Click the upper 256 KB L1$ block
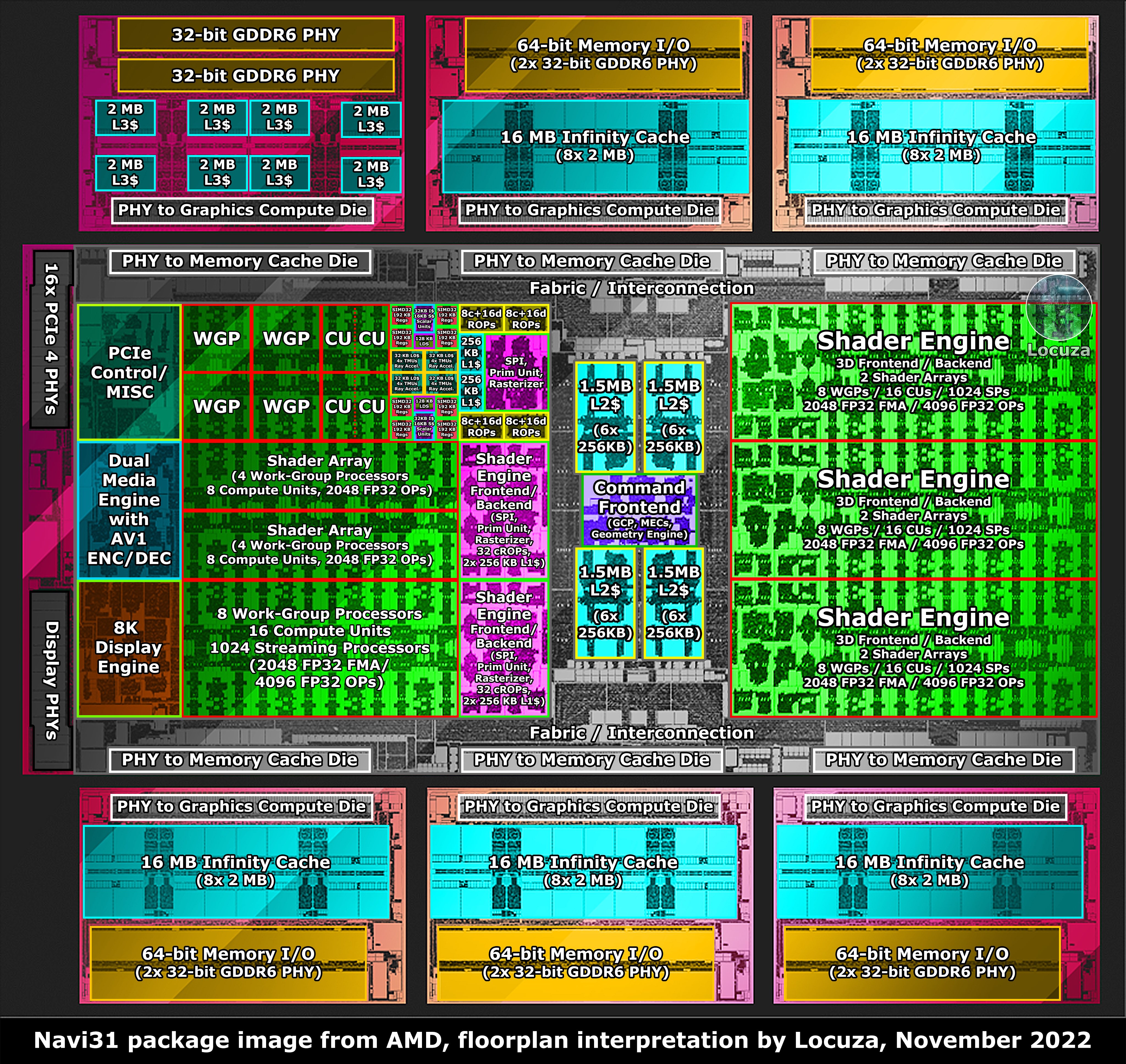This screenshot has width=1126, height=1064. coord(471,353)
